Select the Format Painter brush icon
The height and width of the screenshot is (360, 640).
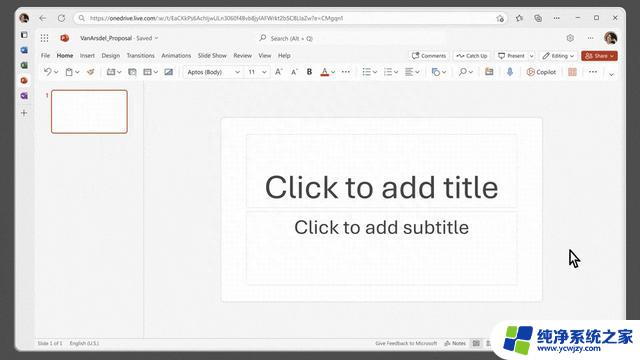91,72
